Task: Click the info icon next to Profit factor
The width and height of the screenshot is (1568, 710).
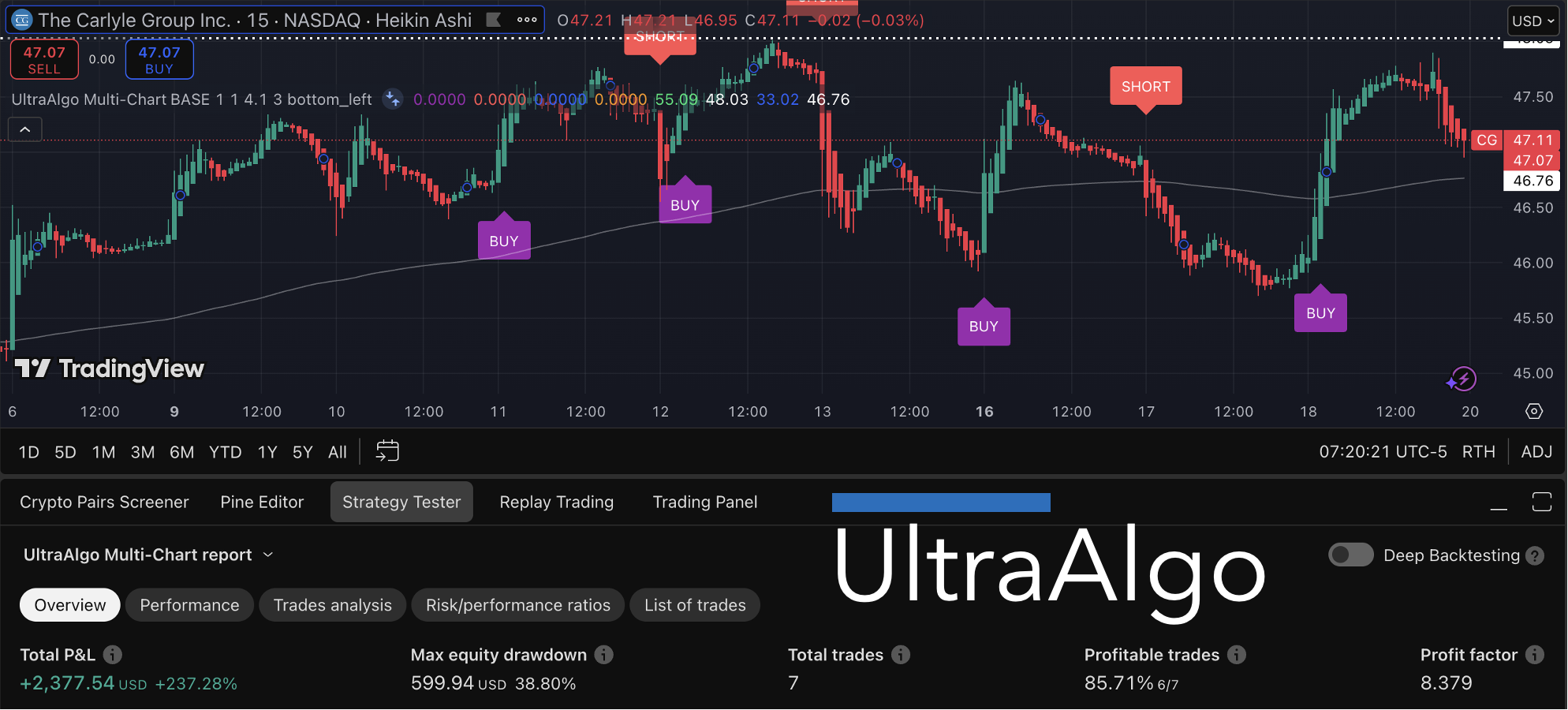Action: click(1535, 655)
